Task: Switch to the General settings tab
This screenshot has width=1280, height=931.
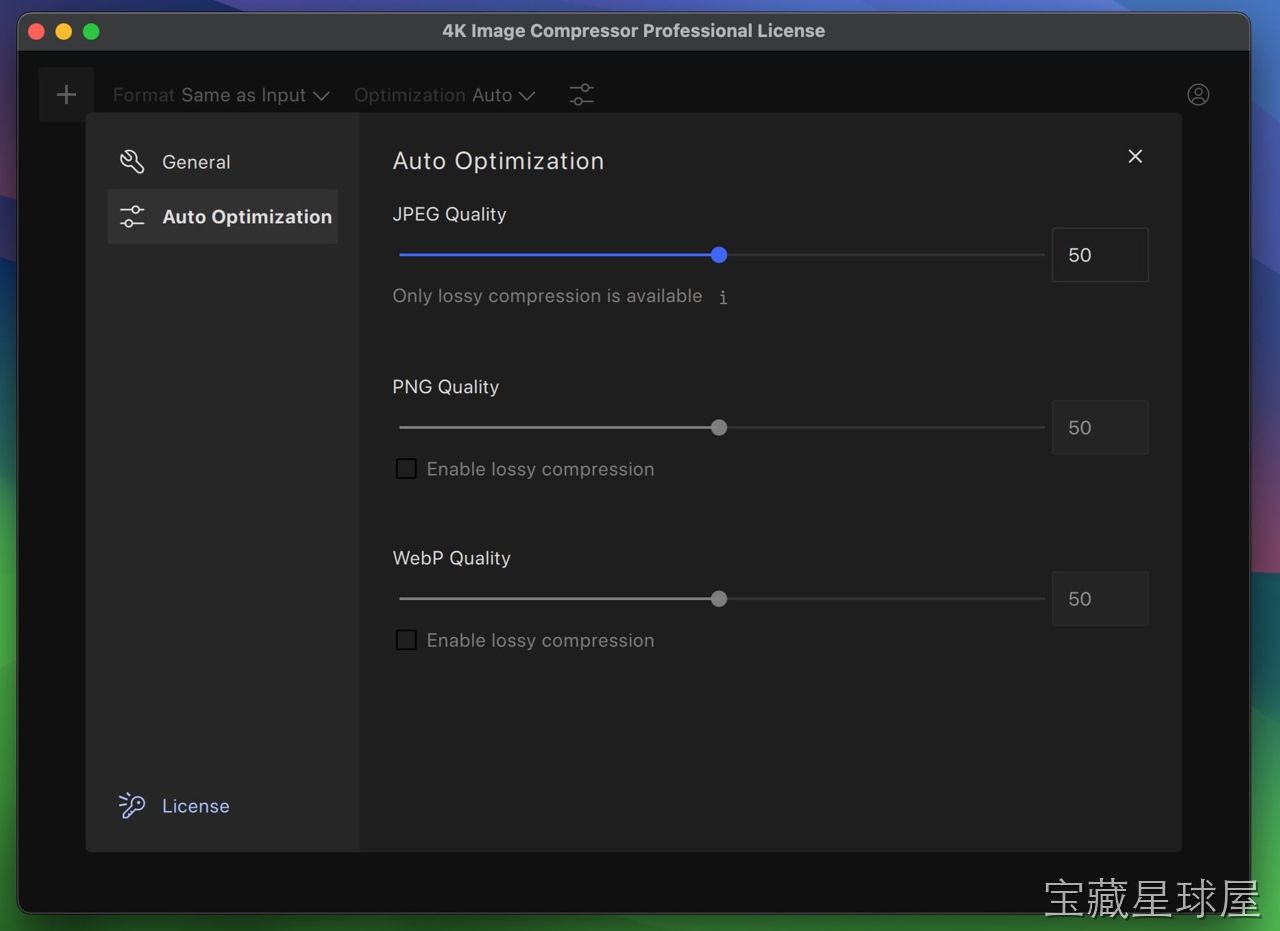Action: [x=223, y=162]
